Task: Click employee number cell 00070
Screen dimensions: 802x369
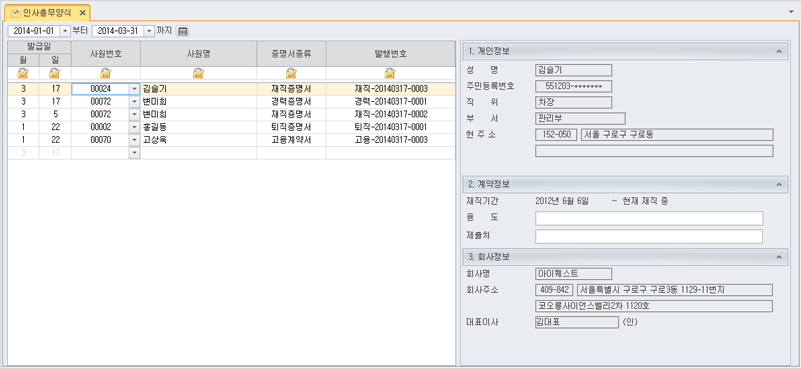Action: click(x=100, y=140)
